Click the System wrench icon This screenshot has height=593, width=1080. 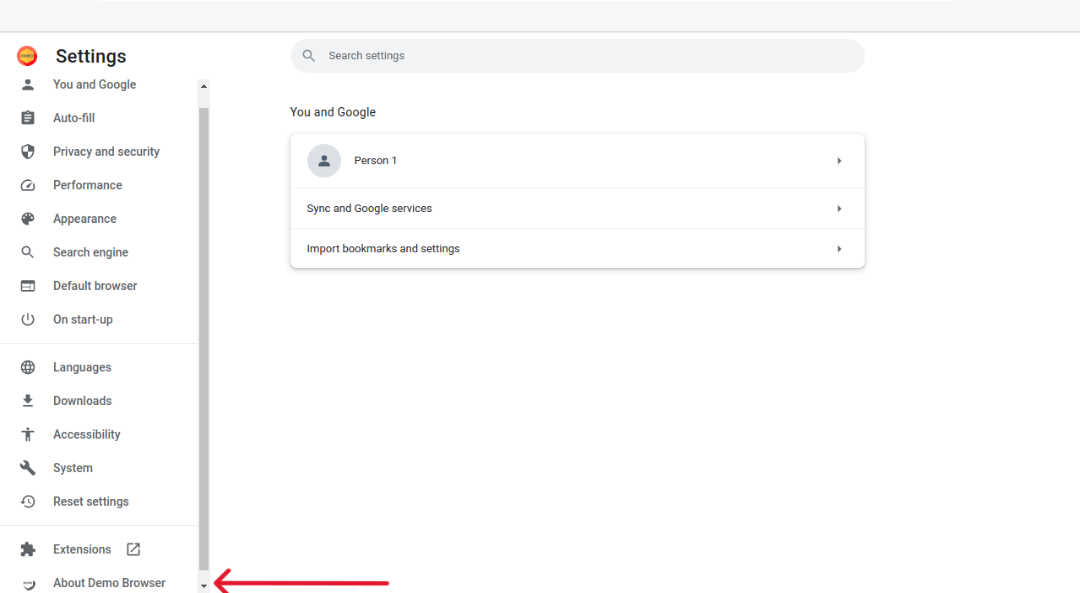28,468
